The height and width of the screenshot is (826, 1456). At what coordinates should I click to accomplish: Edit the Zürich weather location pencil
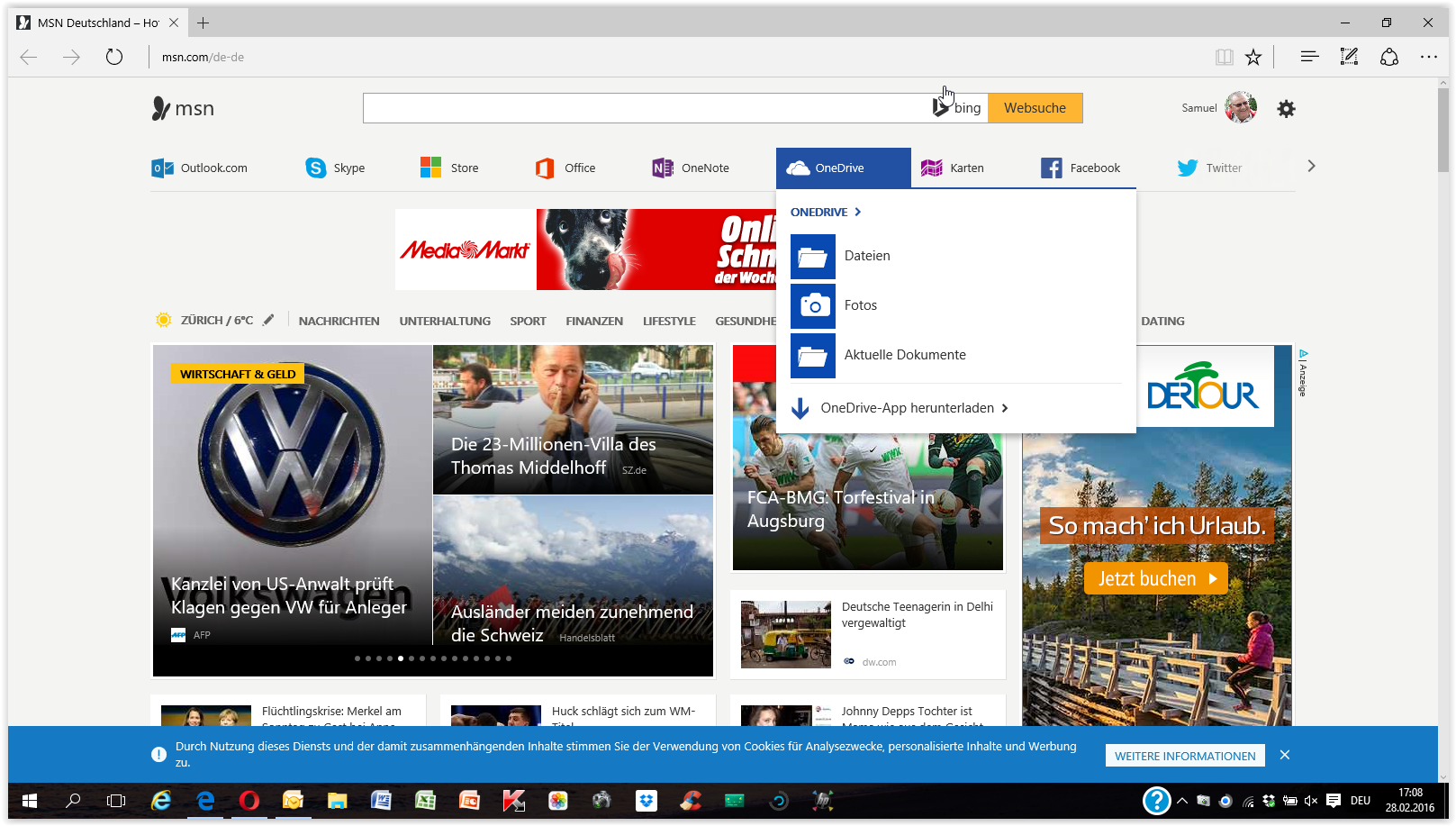click(268, 320)
